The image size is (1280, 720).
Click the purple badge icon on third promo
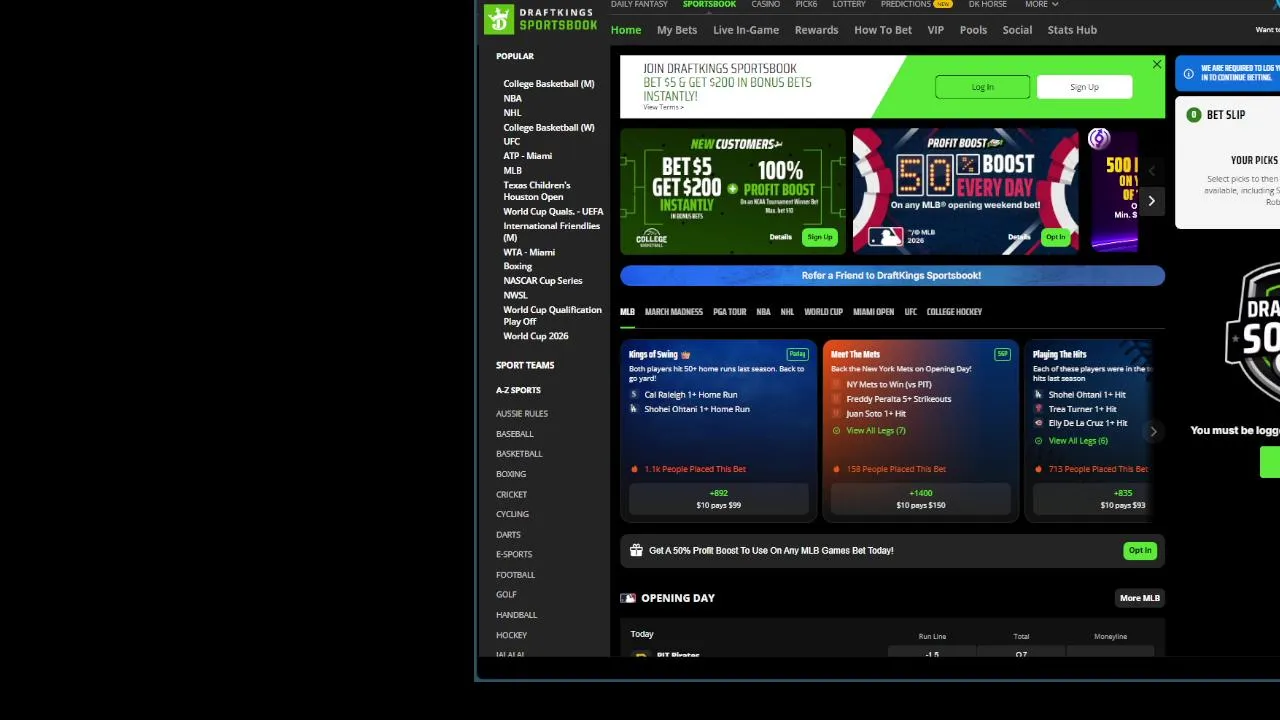tap(1099, 139)
